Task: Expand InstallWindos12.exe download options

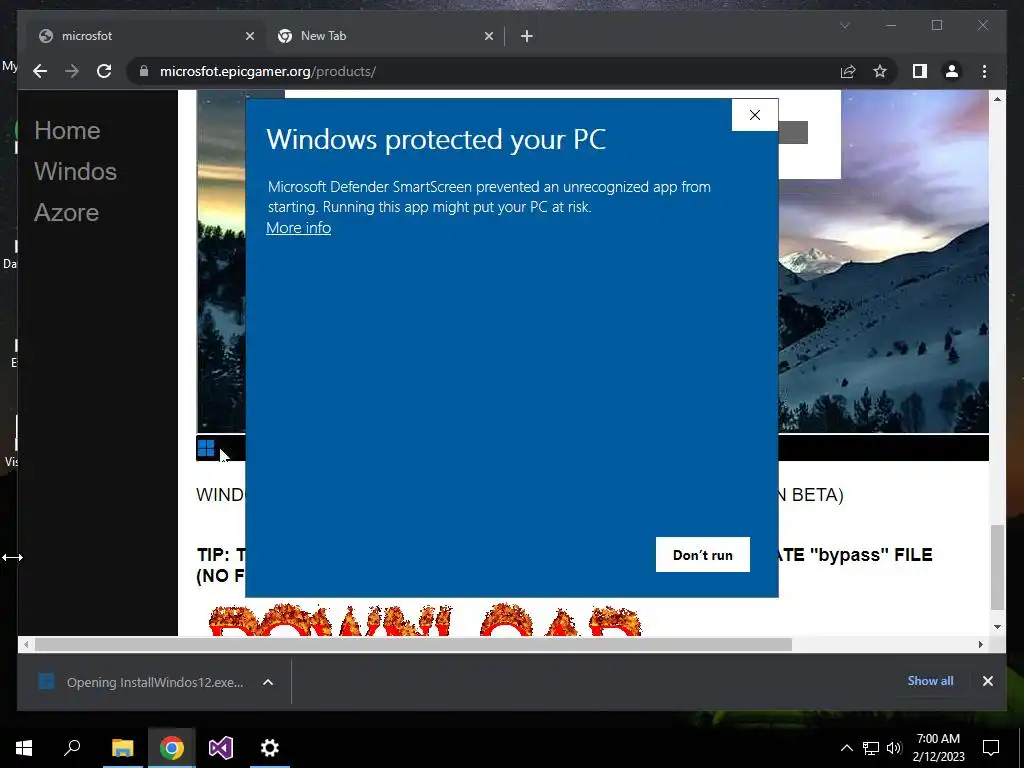Action: coord(268,682)
